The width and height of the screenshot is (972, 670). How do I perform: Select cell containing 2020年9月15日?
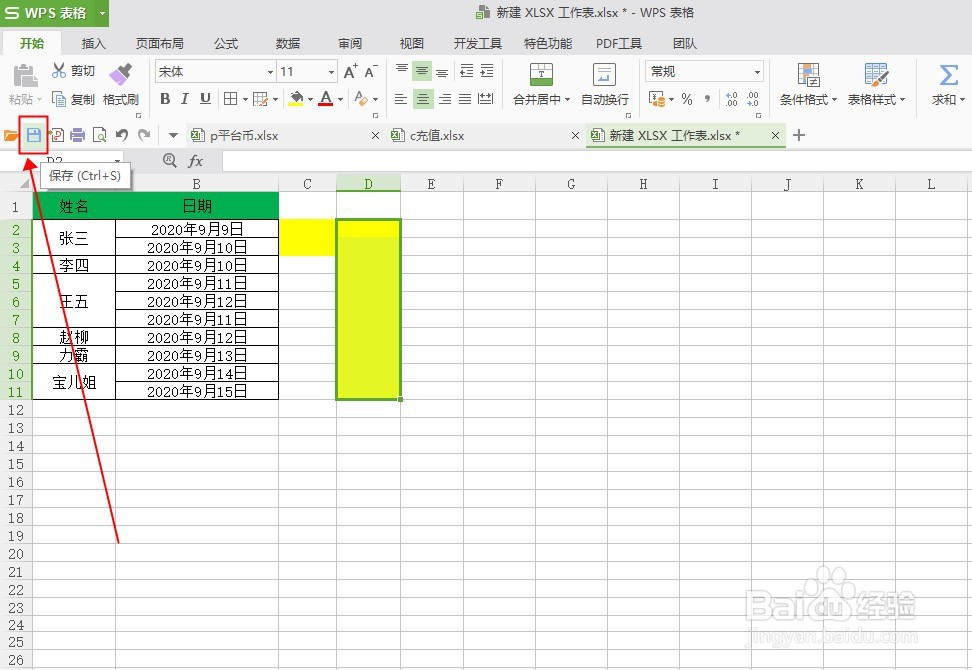197,391
